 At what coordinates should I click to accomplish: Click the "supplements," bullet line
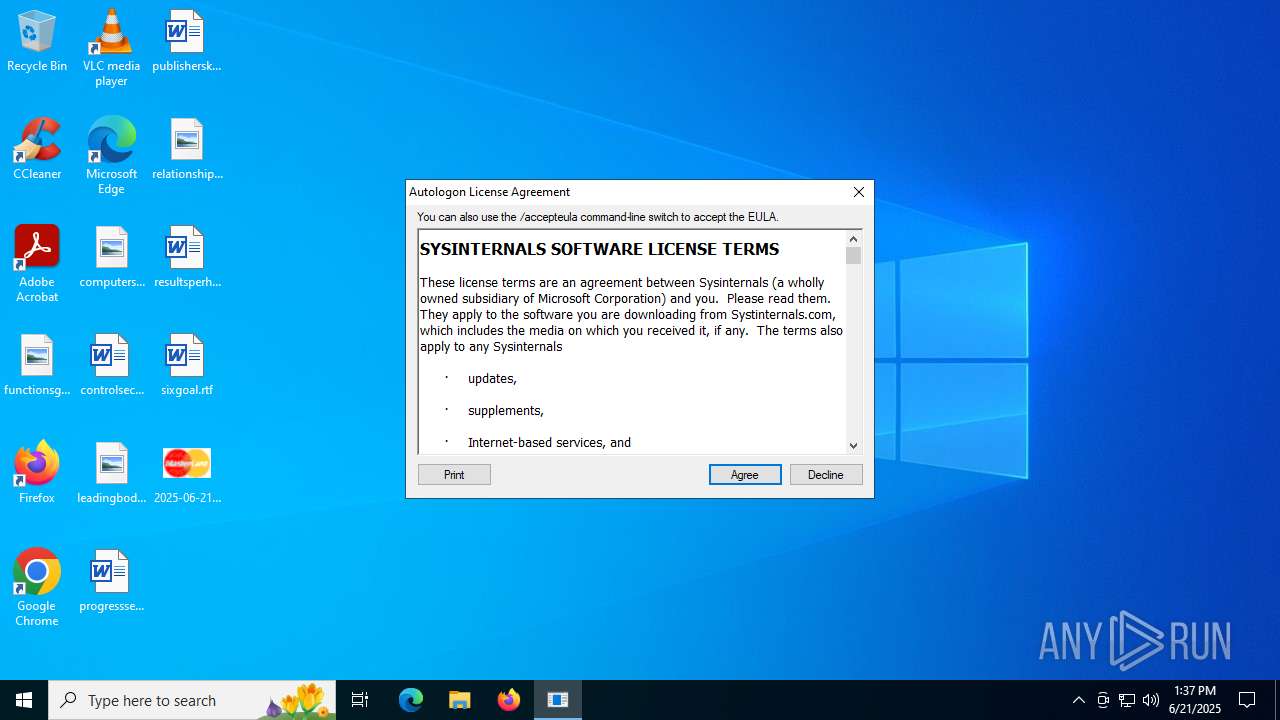[x=506, y=411]
